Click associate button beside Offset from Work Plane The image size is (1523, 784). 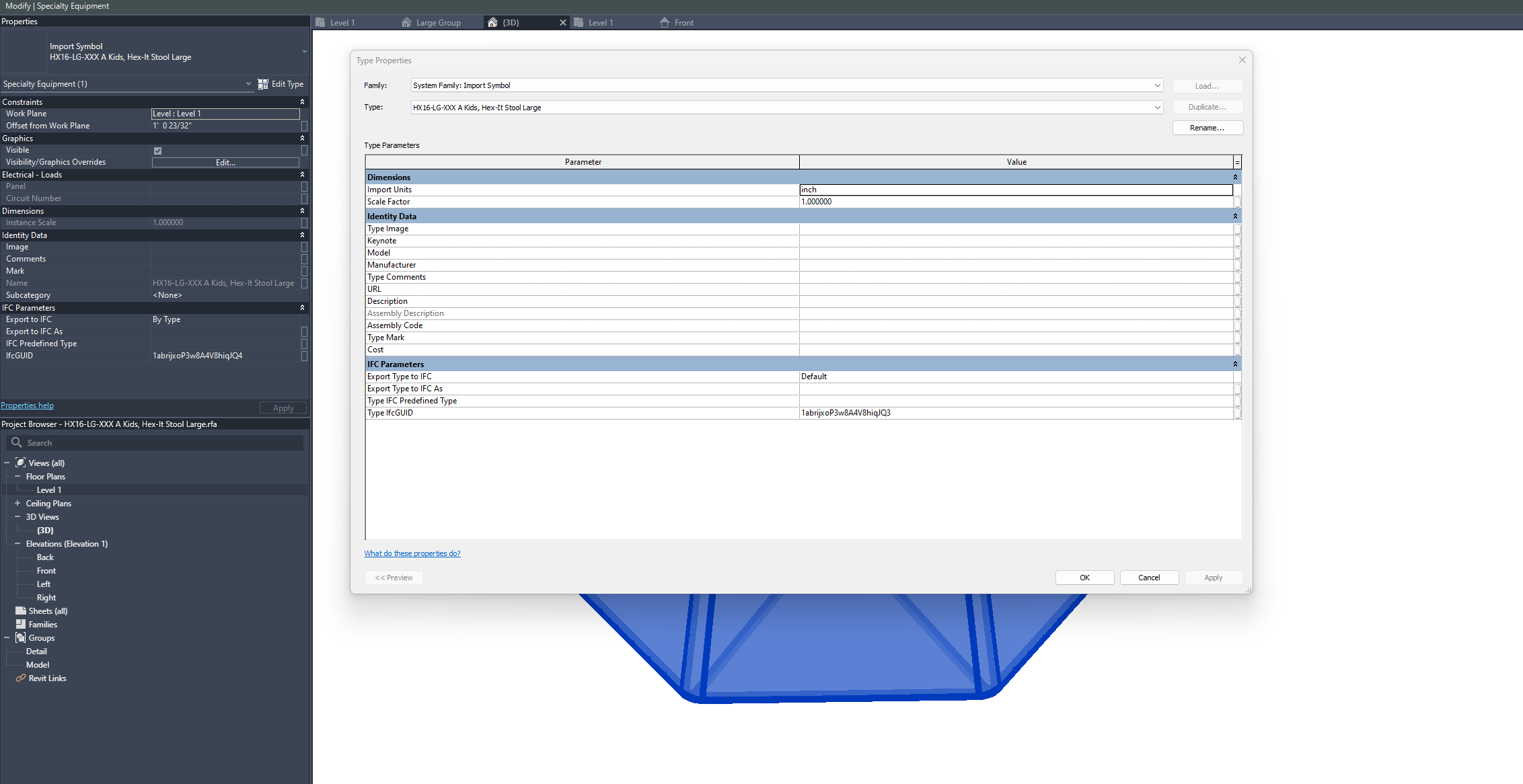(x=304, y=126)
